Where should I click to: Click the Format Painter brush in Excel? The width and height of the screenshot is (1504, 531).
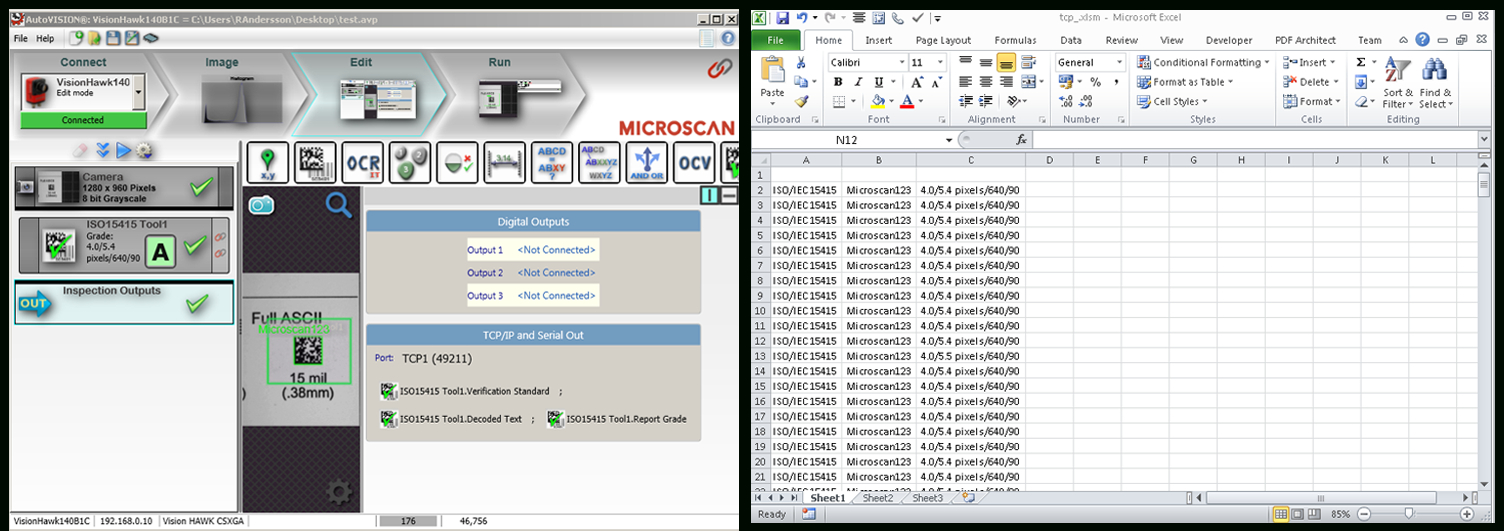[x=801, y=101]
